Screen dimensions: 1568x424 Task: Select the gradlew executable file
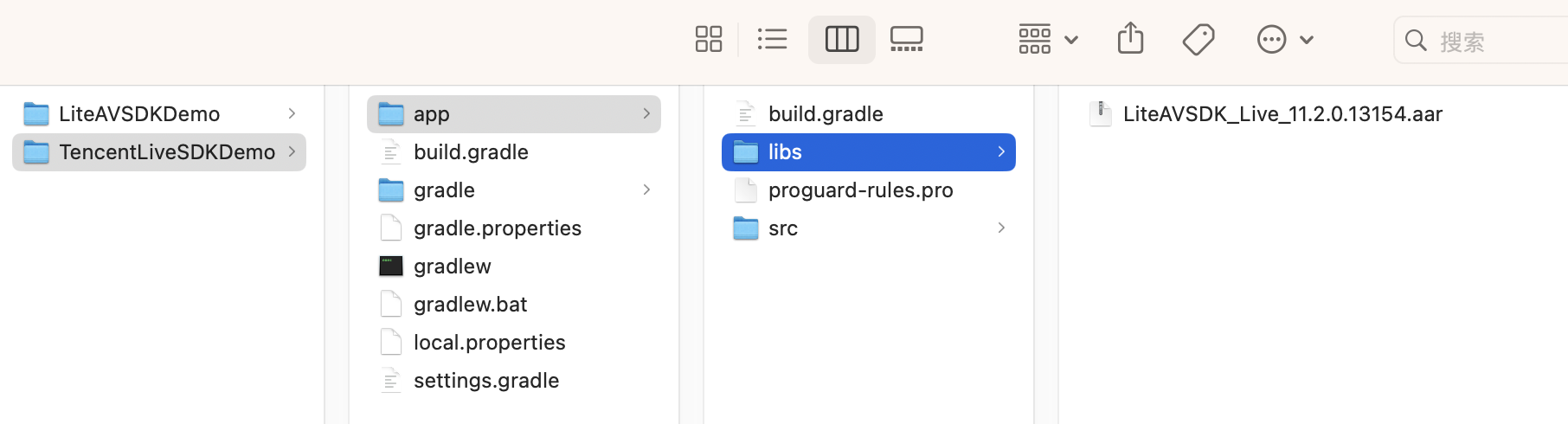pyautogui.click(x=452, y=267)
